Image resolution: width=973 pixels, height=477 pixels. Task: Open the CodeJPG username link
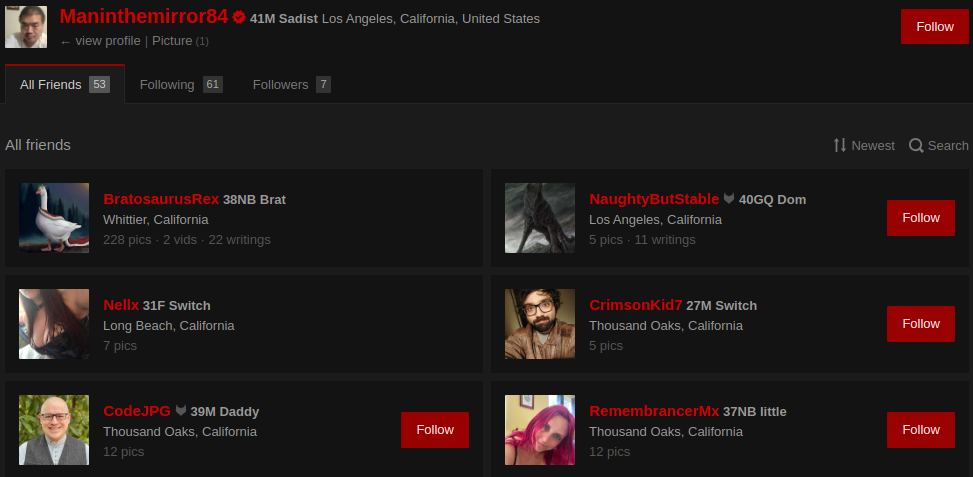tap(137, 411)
